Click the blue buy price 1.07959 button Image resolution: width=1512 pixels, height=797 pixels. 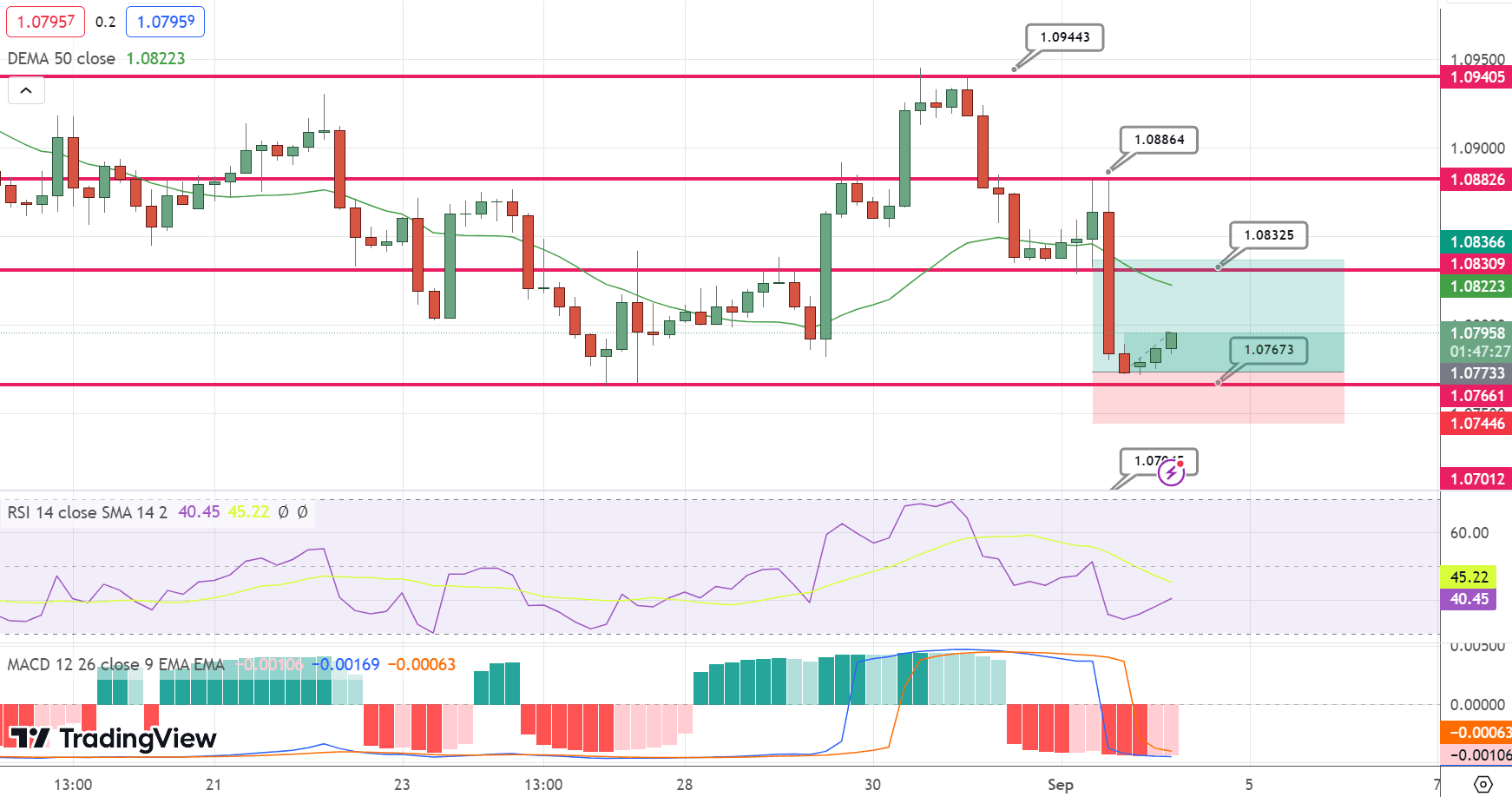(x=166, y=22)
